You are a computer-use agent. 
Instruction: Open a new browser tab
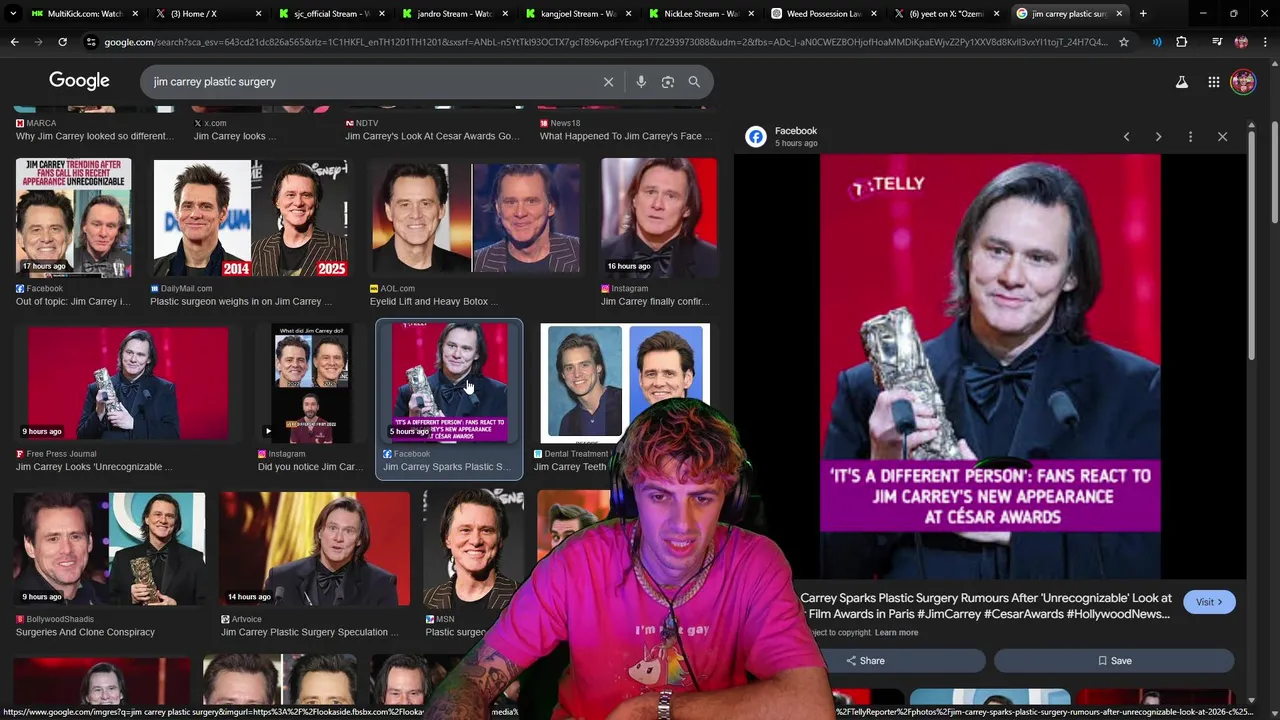[x=1143, y=14]
